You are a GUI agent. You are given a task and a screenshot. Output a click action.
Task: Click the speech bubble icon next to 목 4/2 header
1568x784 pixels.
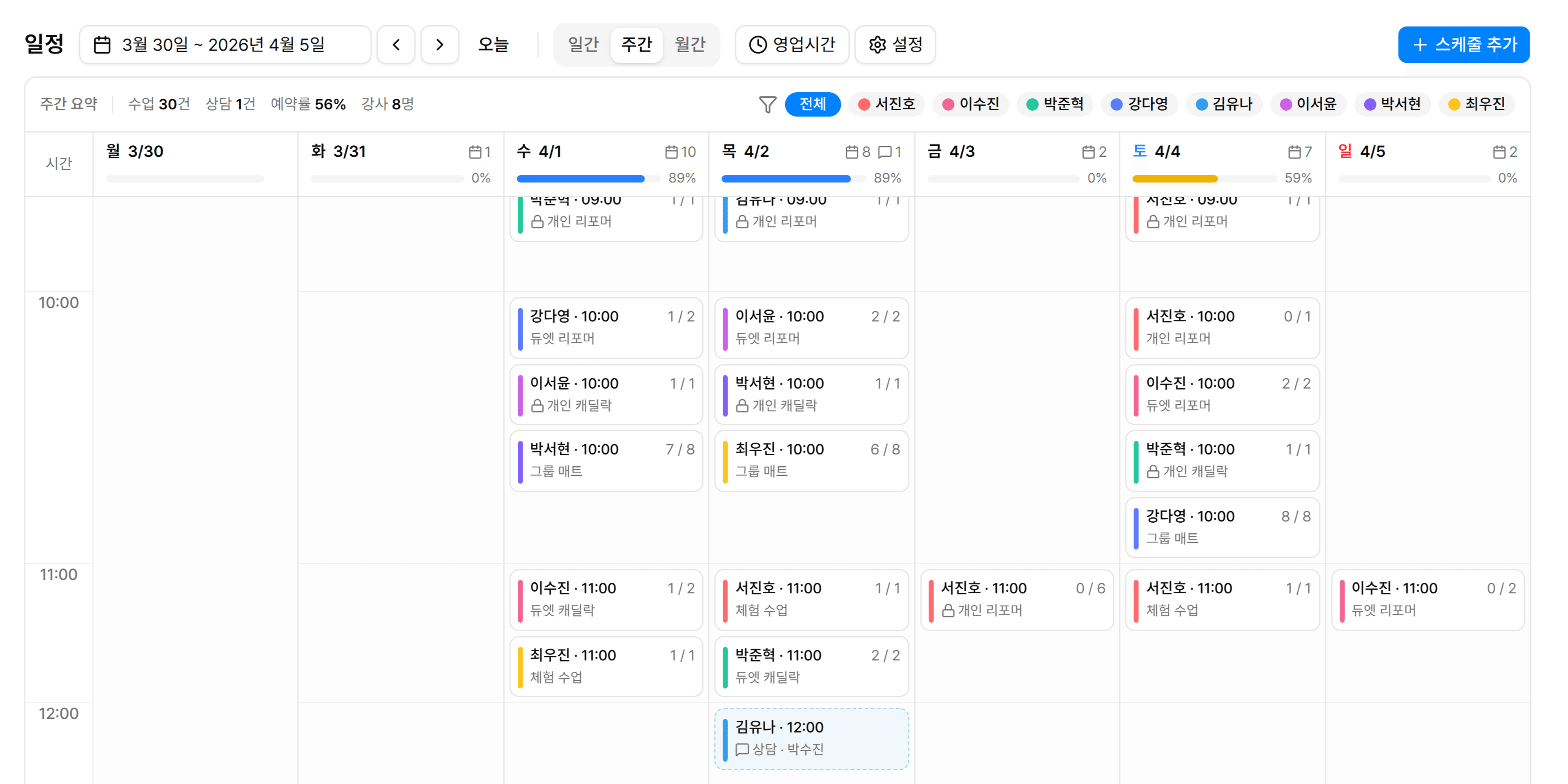click(885, 152)
